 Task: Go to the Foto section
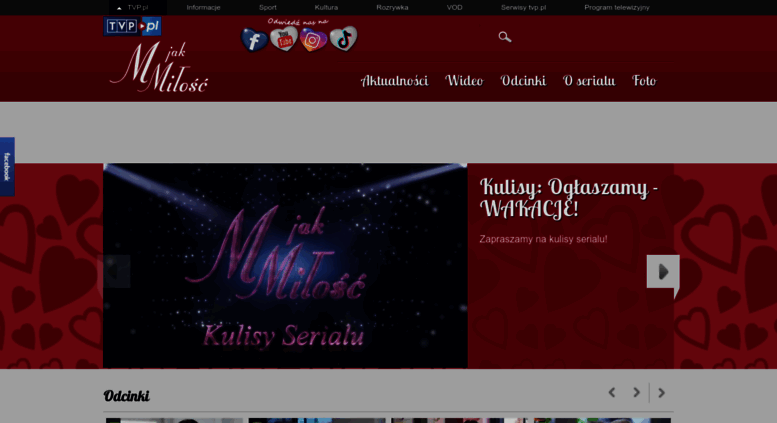click(x=644, y=81)
